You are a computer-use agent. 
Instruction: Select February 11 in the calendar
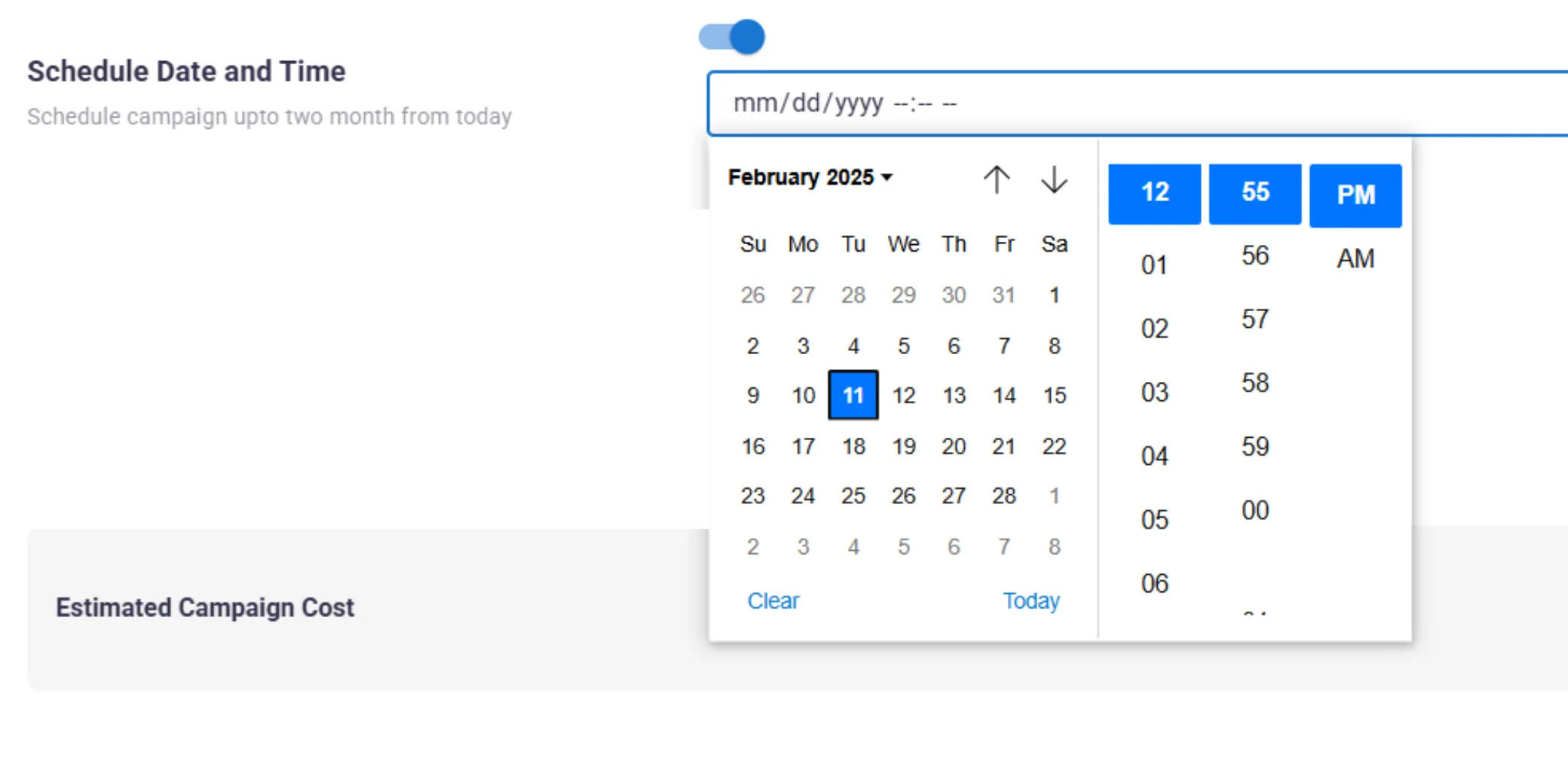[x=853, y=395]
